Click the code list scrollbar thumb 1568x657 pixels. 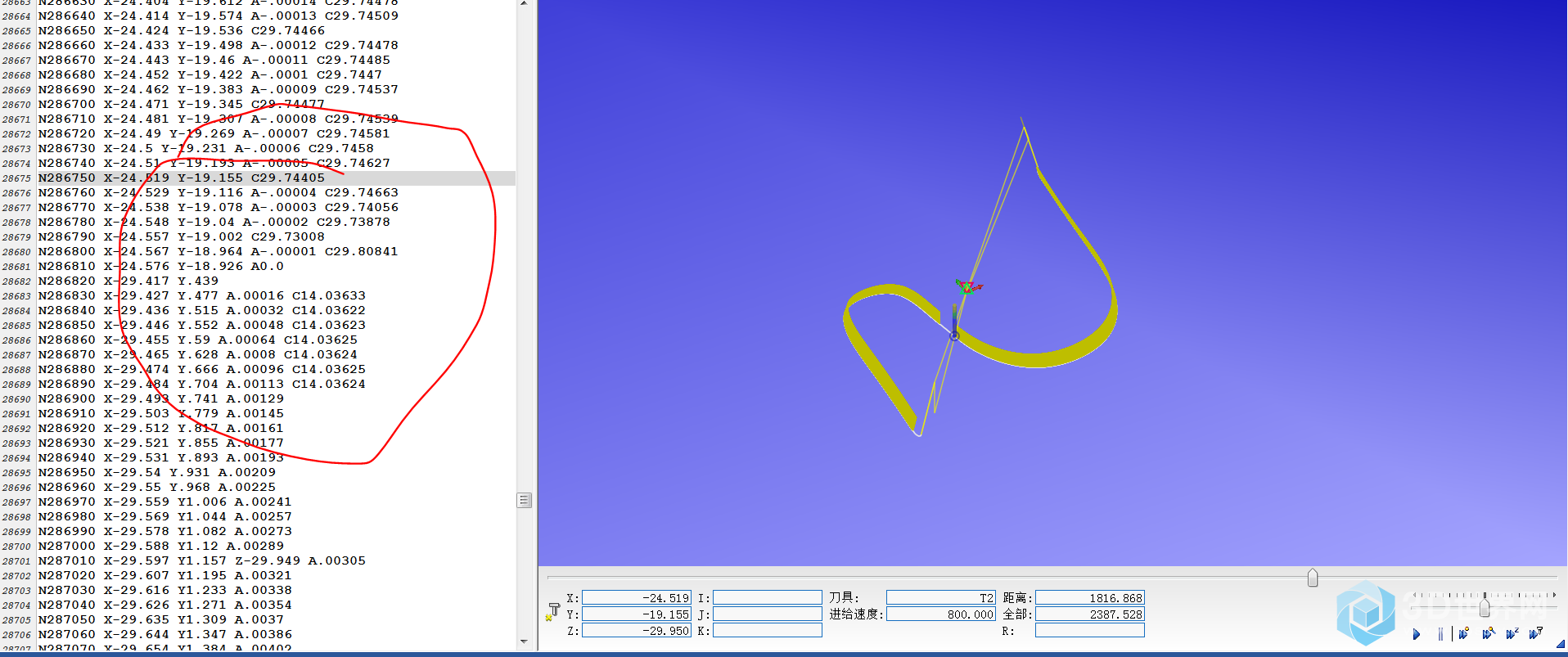tap(525, 500)
